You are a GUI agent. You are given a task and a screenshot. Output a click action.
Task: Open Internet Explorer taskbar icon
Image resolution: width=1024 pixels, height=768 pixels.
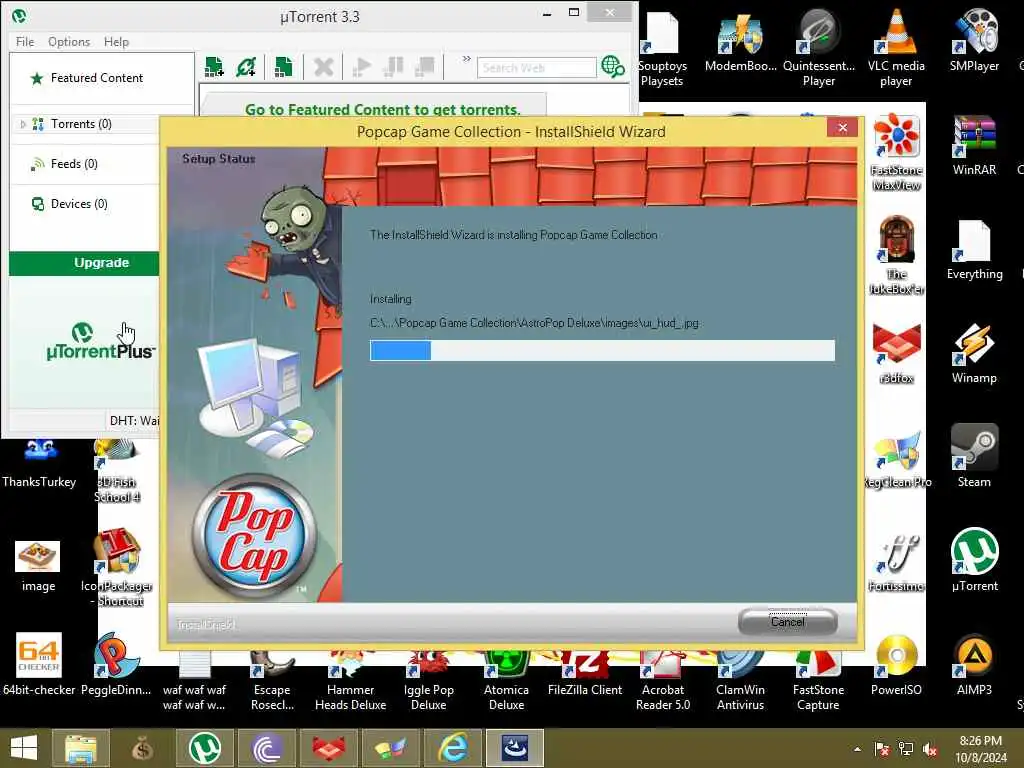click(453, 748)
